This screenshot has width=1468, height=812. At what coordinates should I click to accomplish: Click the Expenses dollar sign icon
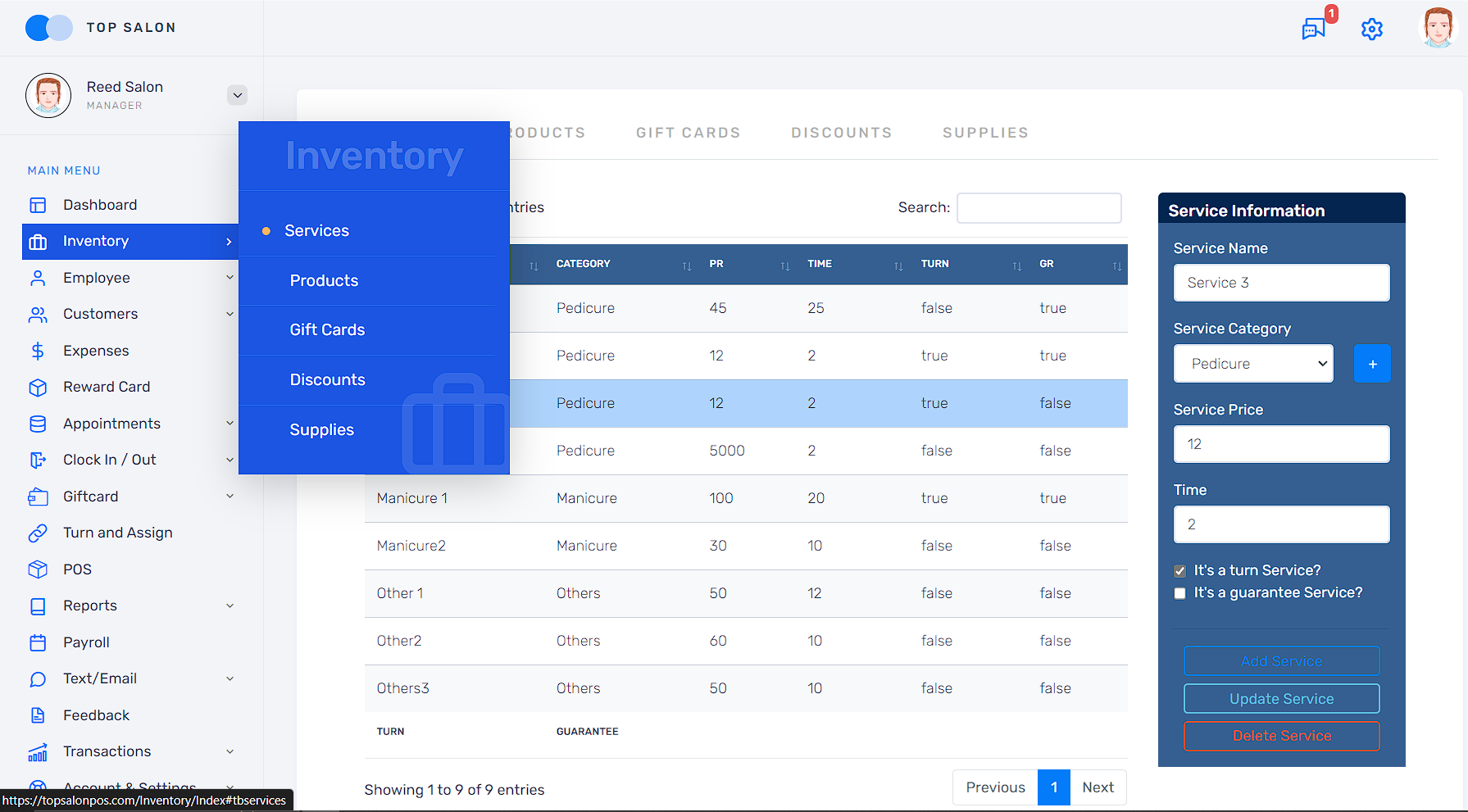38,351
